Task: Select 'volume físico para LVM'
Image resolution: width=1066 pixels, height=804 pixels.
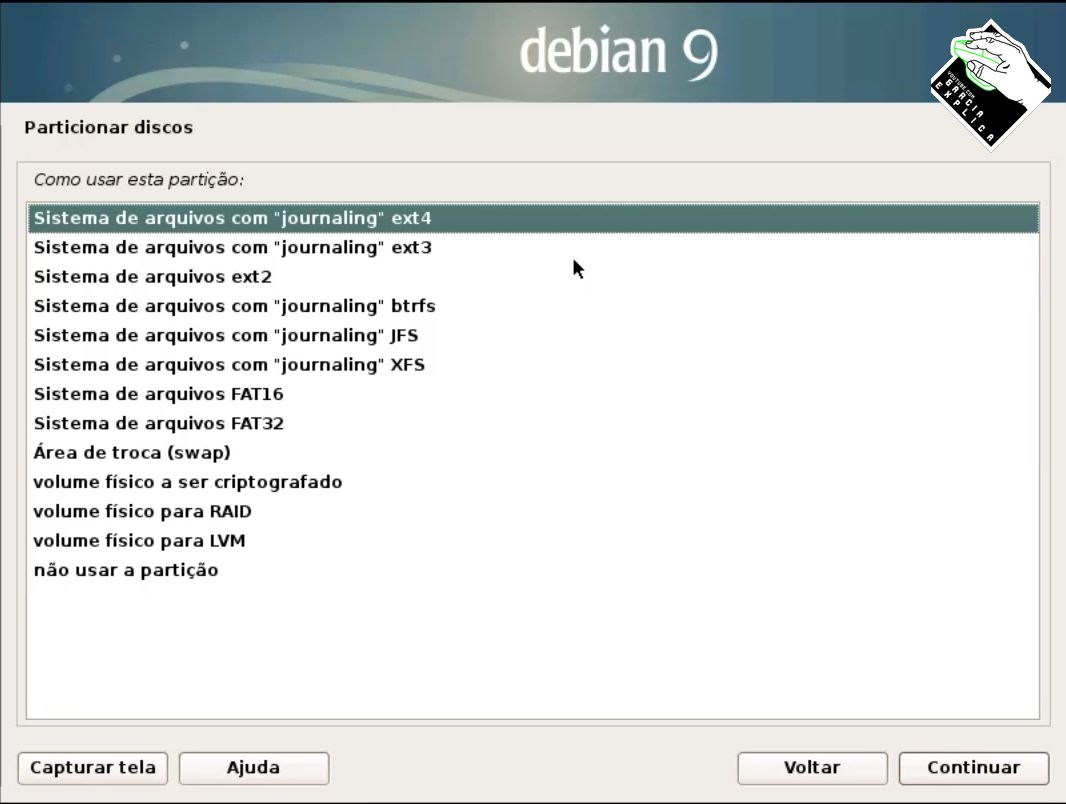Action: pos(534,540)
